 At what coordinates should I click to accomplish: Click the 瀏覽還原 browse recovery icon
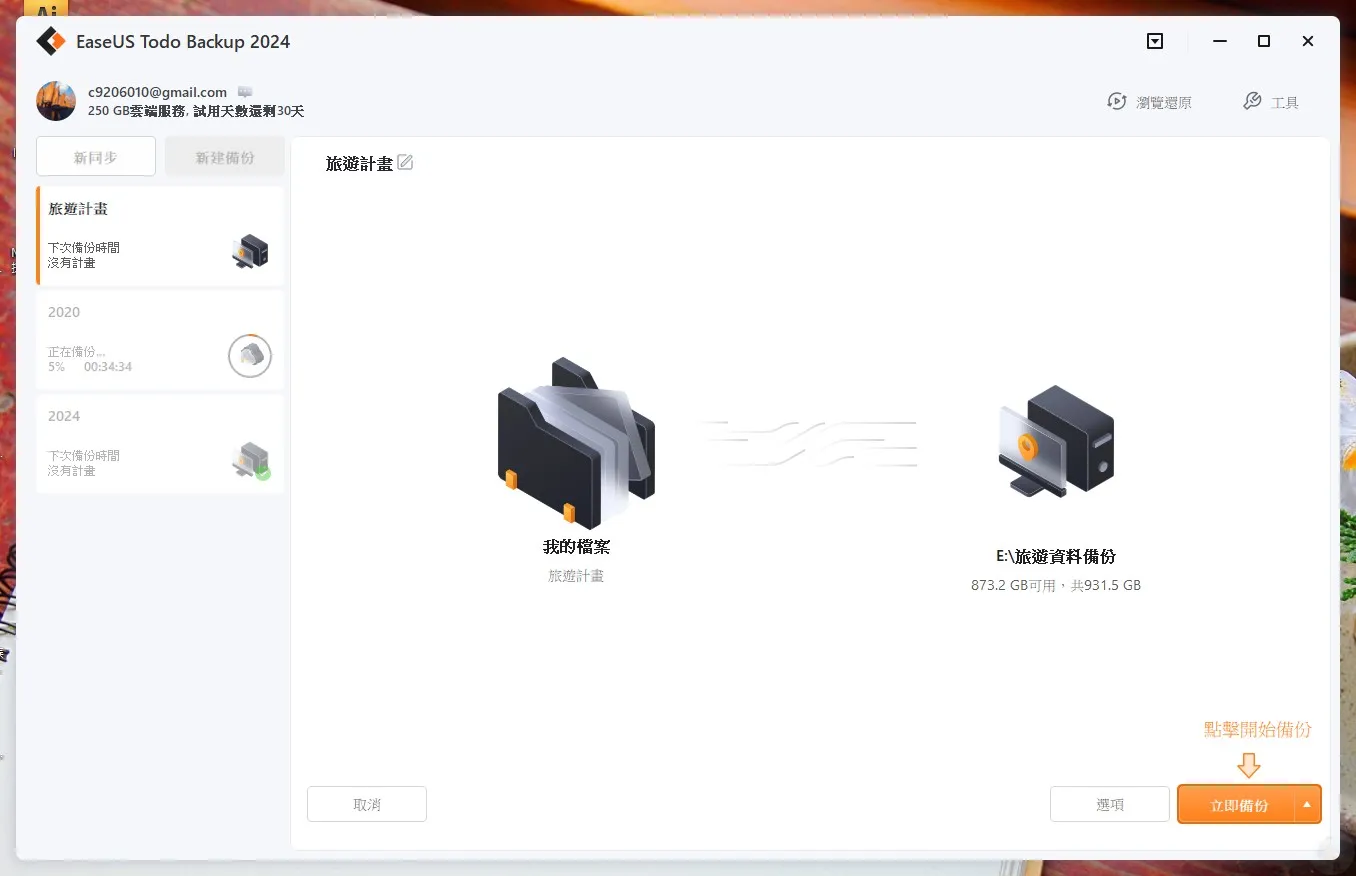pos(1117,102)
